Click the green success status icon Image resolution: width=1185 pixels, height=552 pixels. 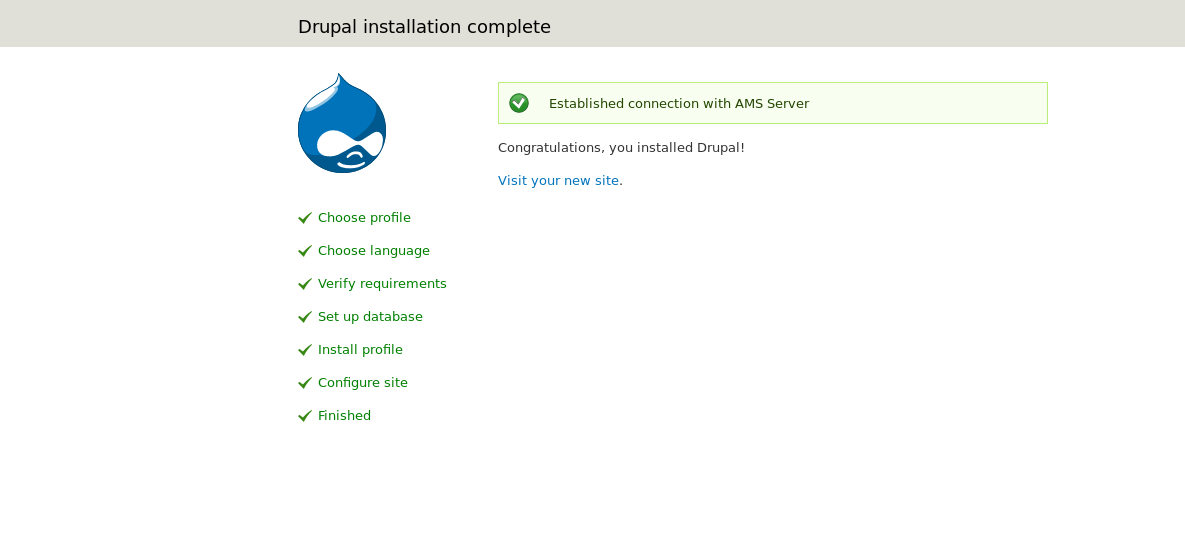(x=518, y=103)
